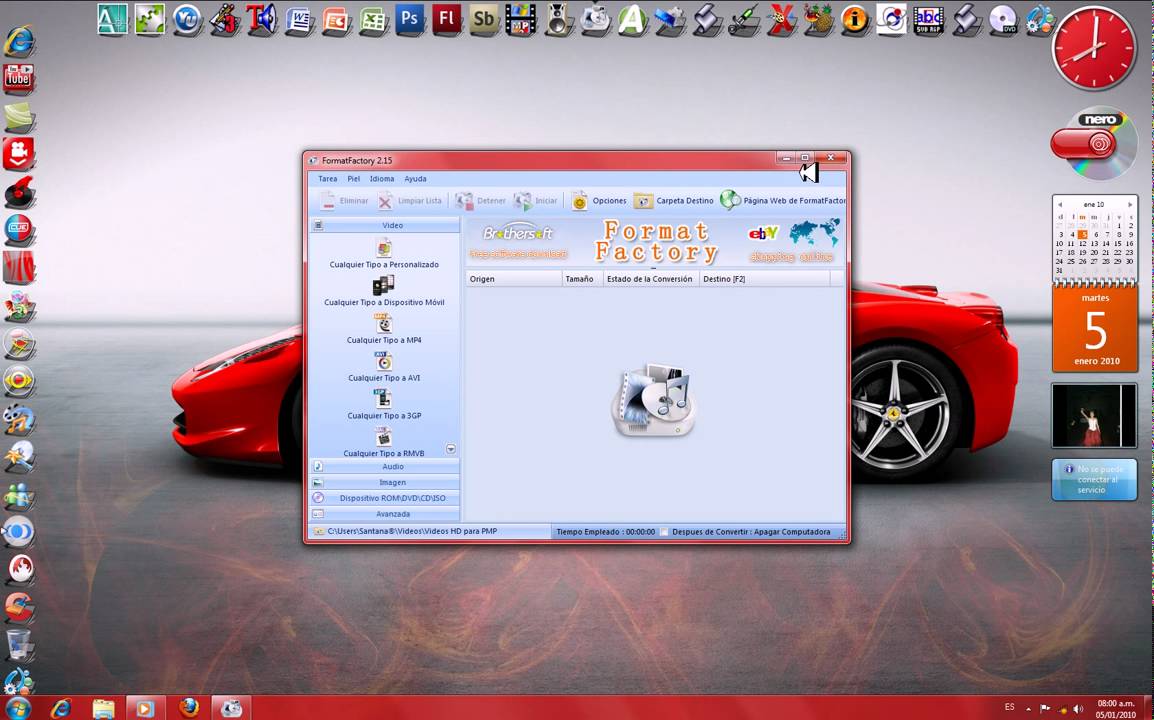The image size is (1154, 720).
Task: Open the Ayuda menu
Action: click(x=415, y=179)
